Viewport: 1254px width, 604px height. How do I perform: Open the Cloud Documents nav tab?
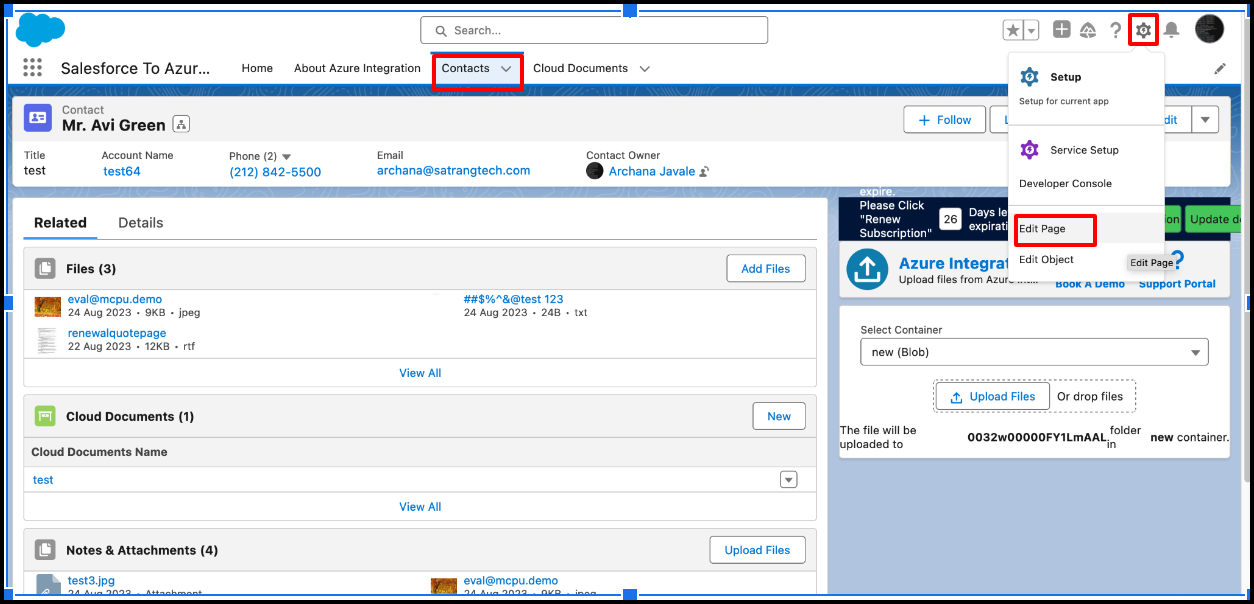pos(580,68)
